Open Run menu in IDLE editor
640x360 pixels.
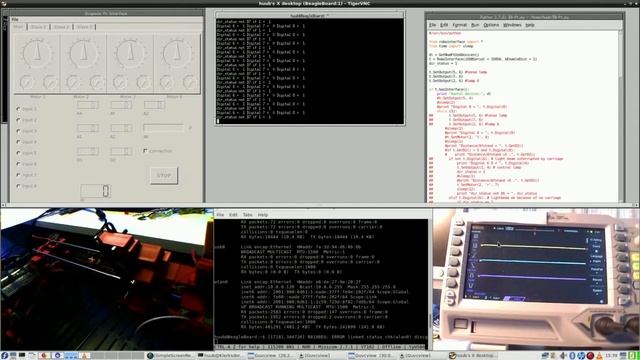pyautogui.click(x=475, y=25)
